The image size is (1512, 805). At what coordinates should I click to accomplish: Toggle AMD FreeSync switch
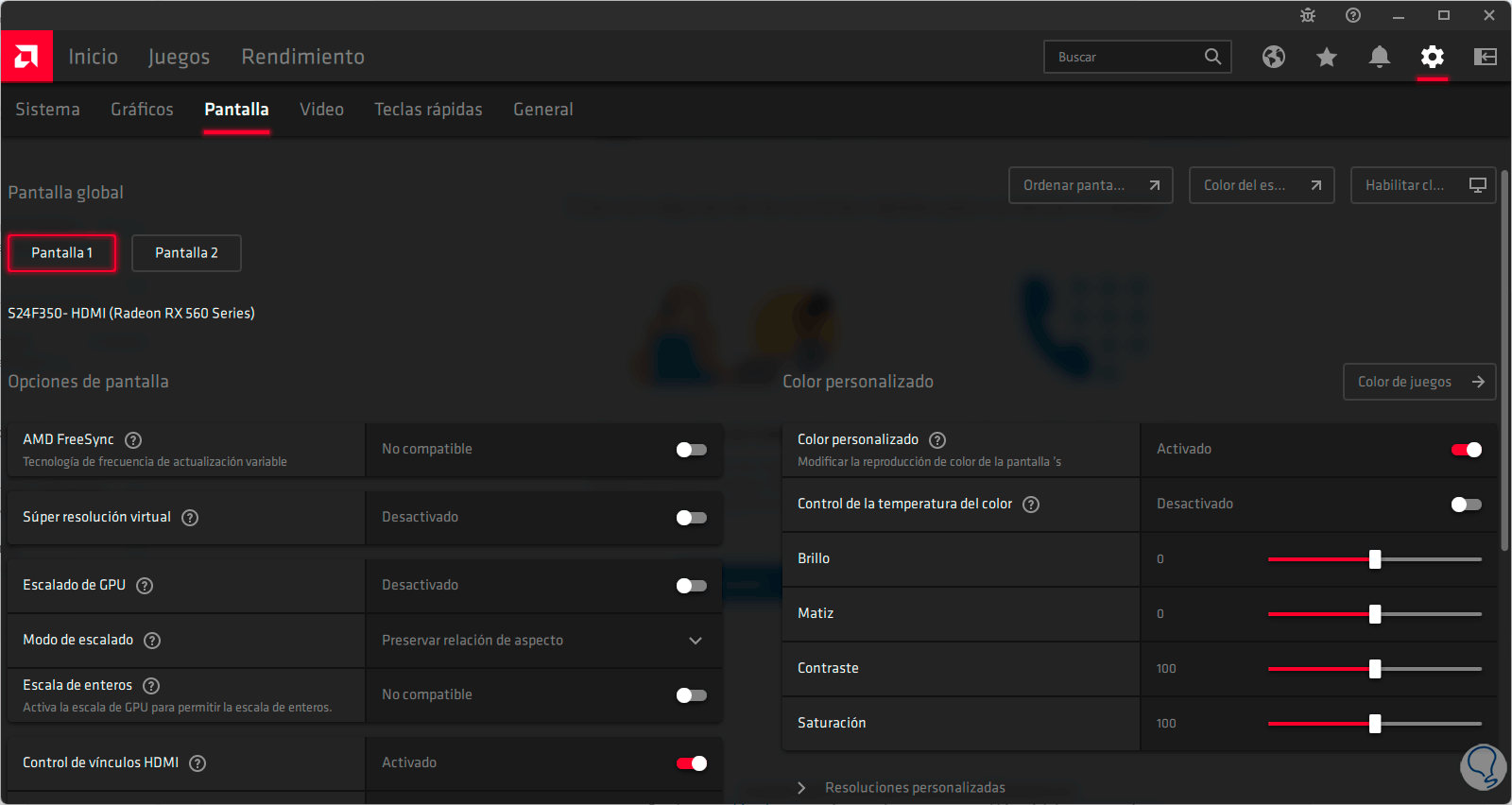692,450
